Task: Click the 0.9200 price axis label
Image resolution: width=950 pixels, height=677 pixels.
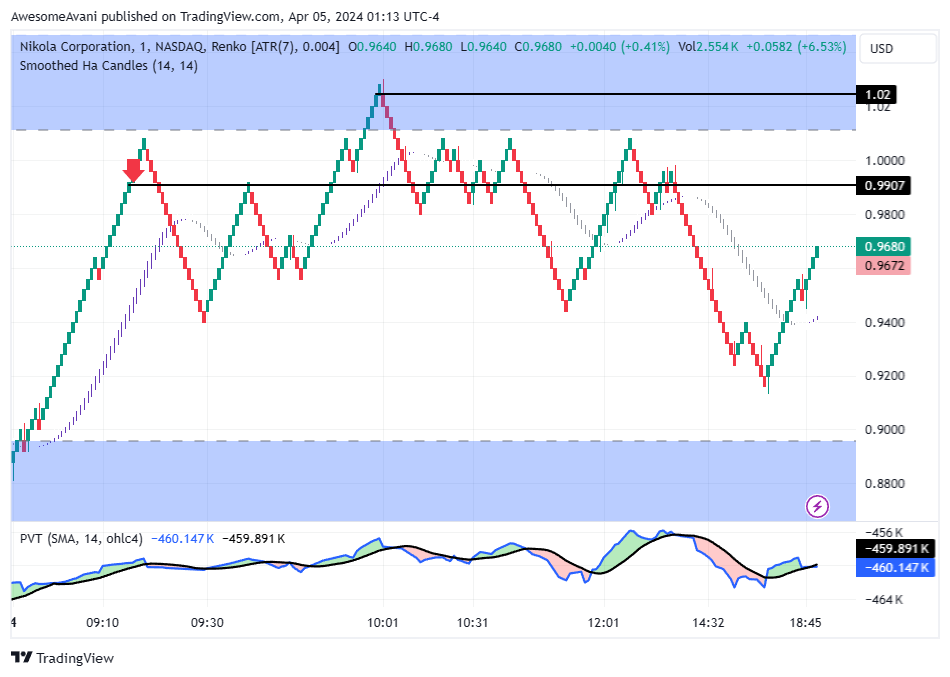Action: [x=885, y=376]
